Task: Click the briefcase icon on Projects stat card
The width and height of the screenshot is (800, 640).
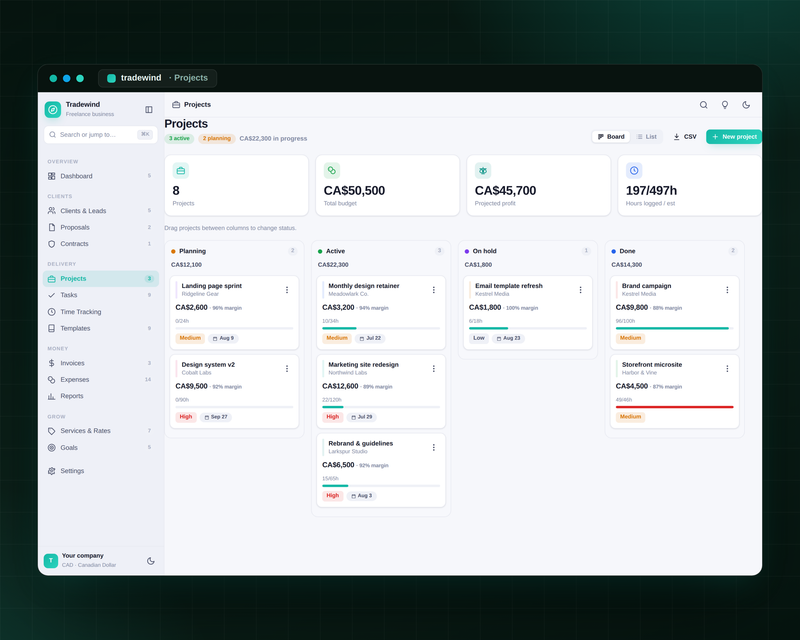Action: coord(181,170)
